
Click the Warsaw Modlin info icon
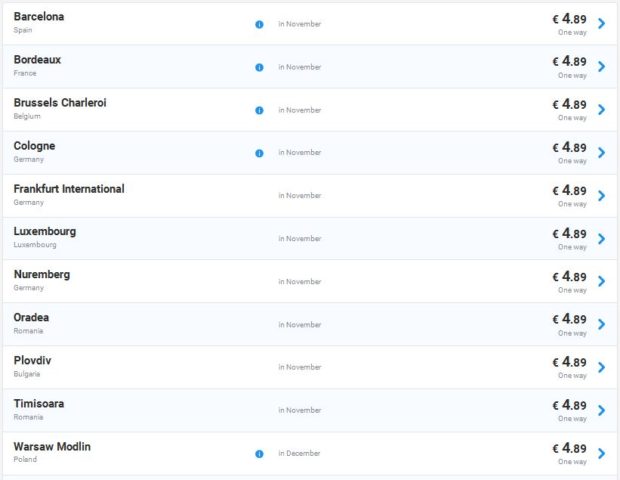click(x=259, y=454)
